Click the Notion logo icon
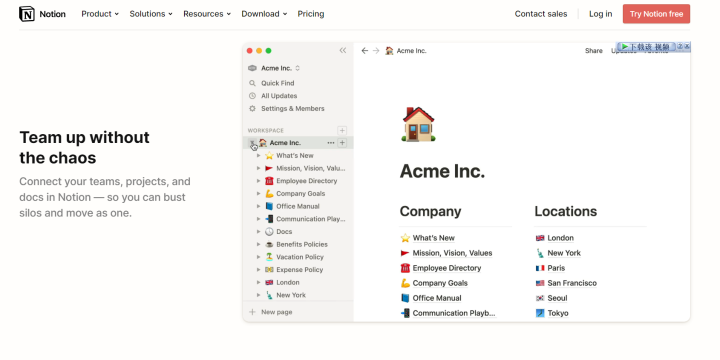 click(x=27, y=14)
